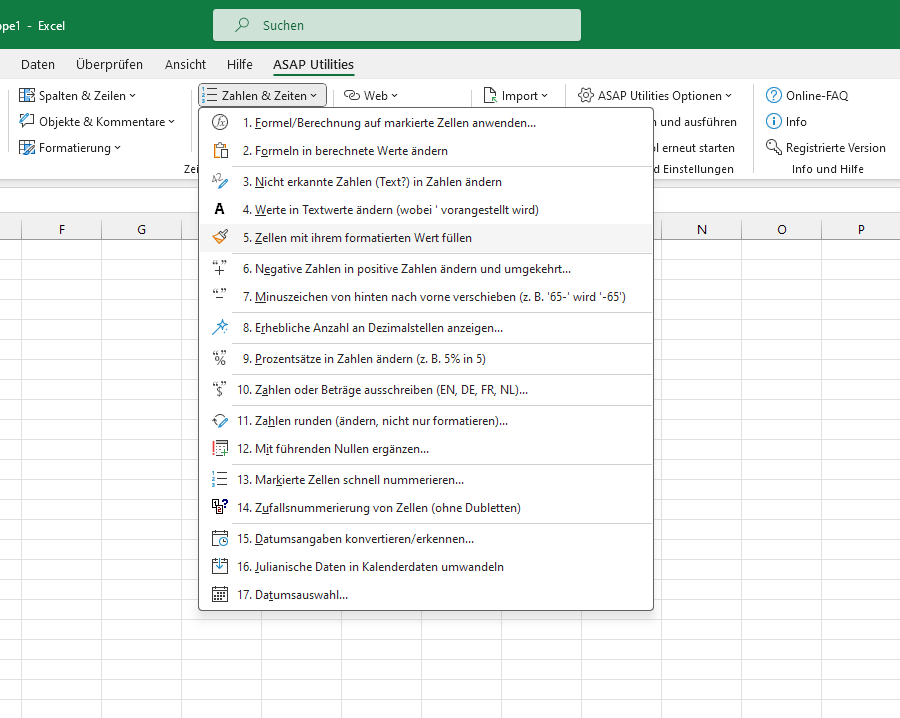Click leading zeros icon in menu
Viewport: 900px width, 718px height.
click(220, 448)
